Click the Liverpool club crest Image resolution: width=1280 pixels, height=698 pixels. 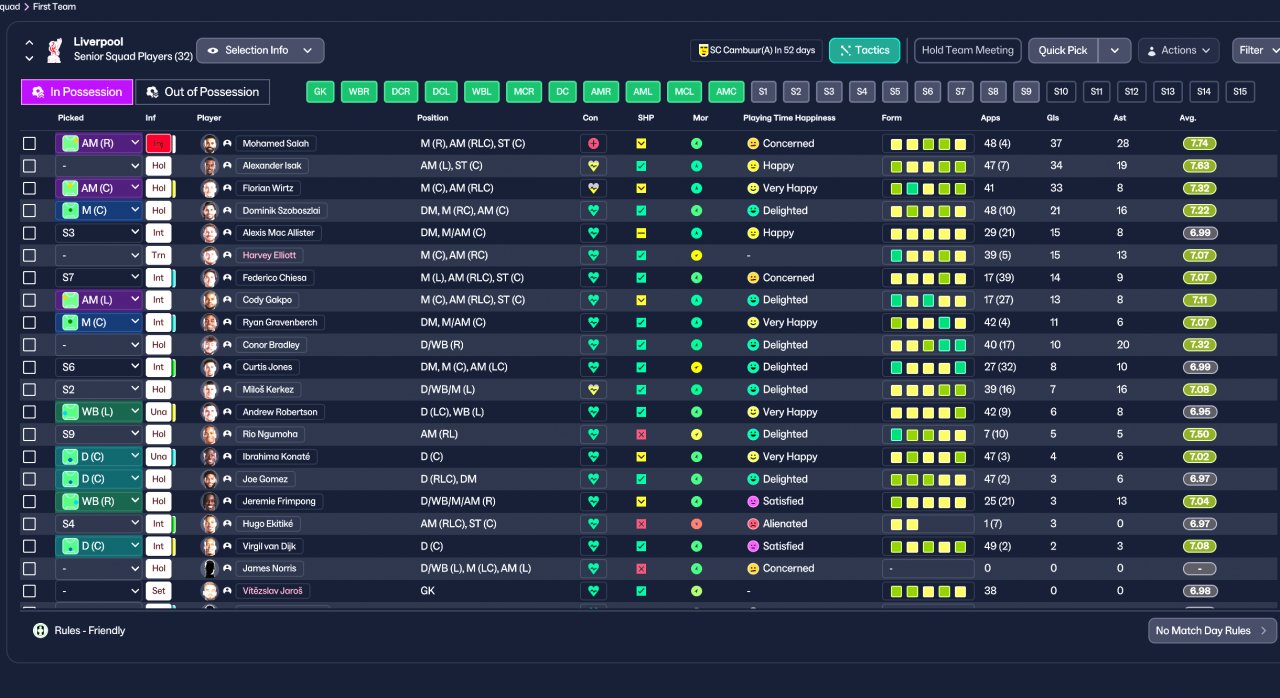pos(54,50)
